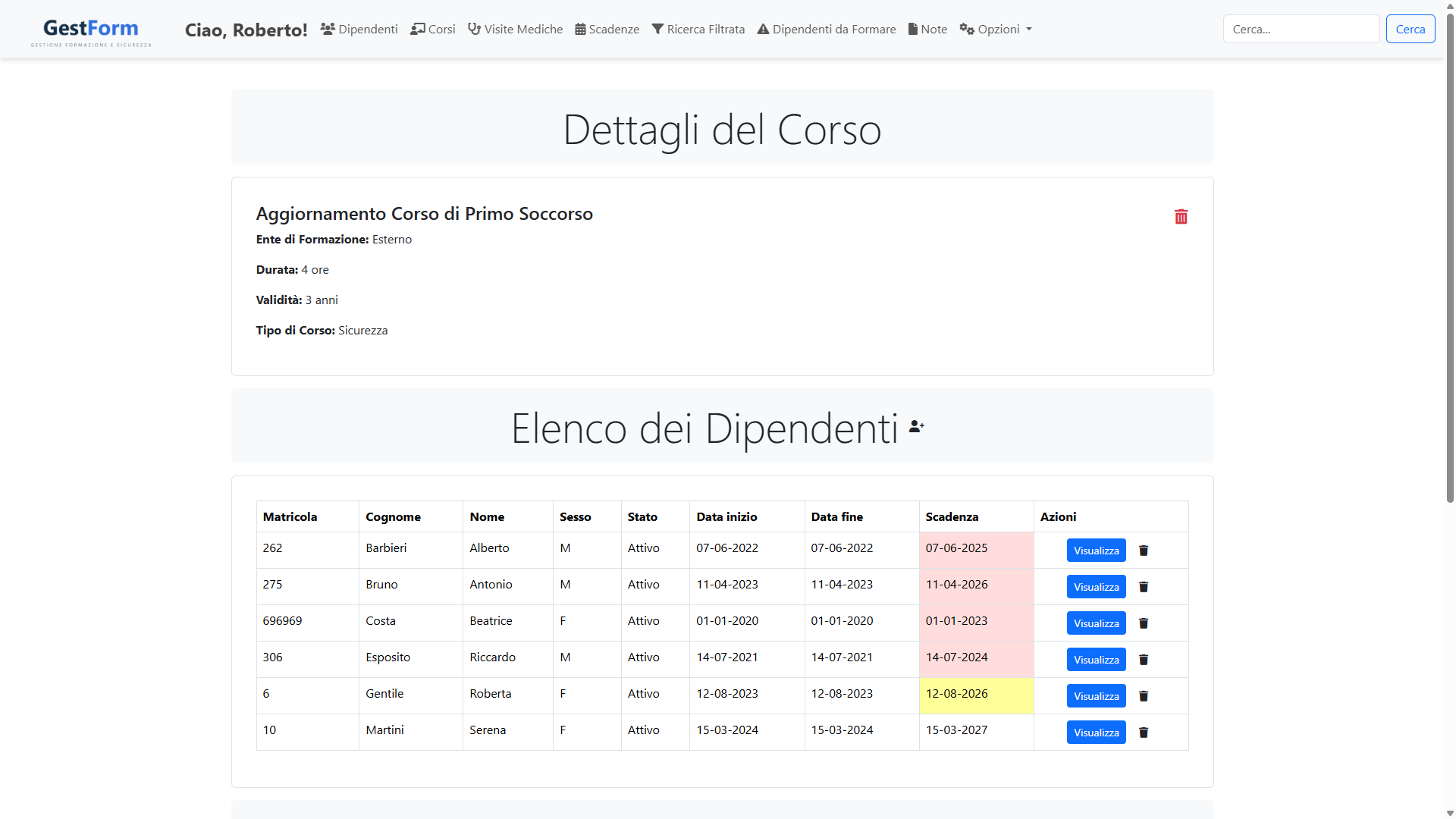This screenshot has height=819, width=1456.
Task: Visualizza employee Esposito Riccardo
Action: pyautogui.click(x=1096, y=660)
